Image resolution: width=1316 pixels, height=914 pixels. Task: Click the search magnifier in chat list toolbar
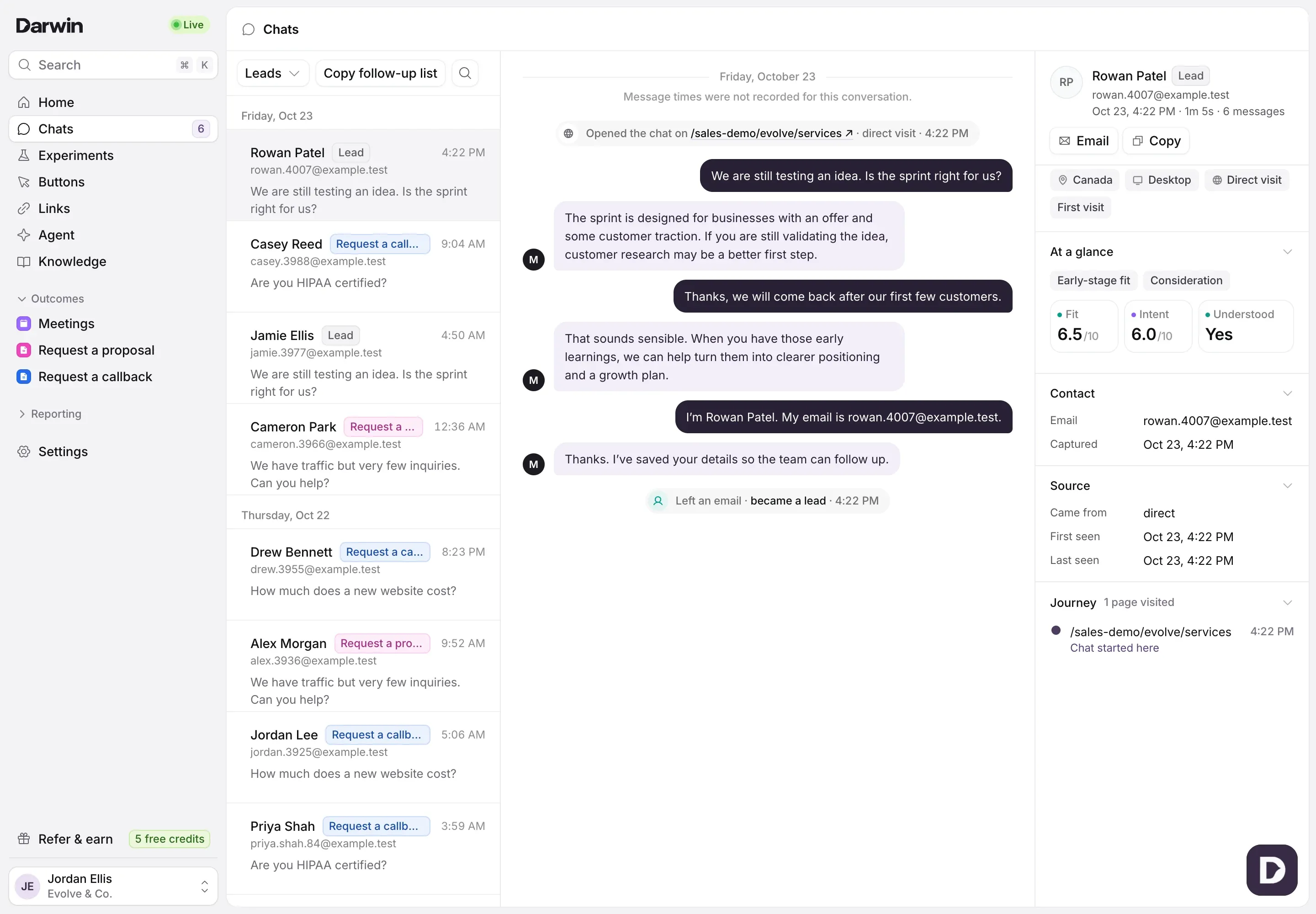click(465, 73)
